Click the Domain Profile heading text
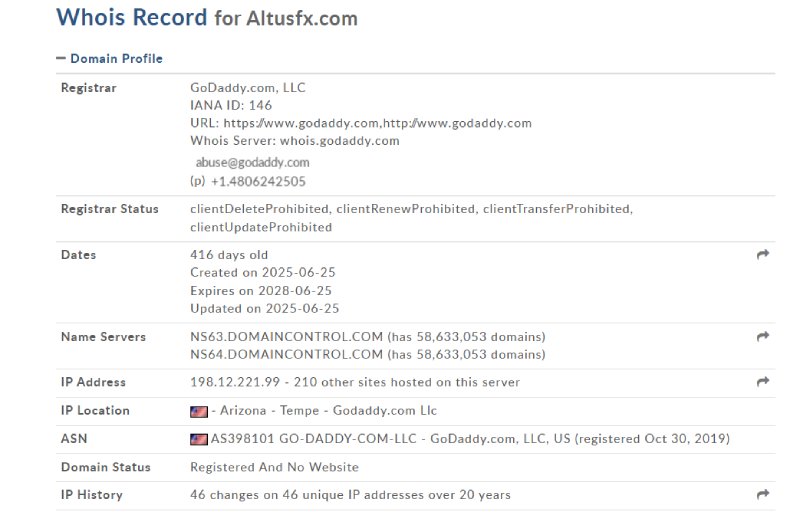Viewport: 800px width, 512px height. [x=116, y=59]
